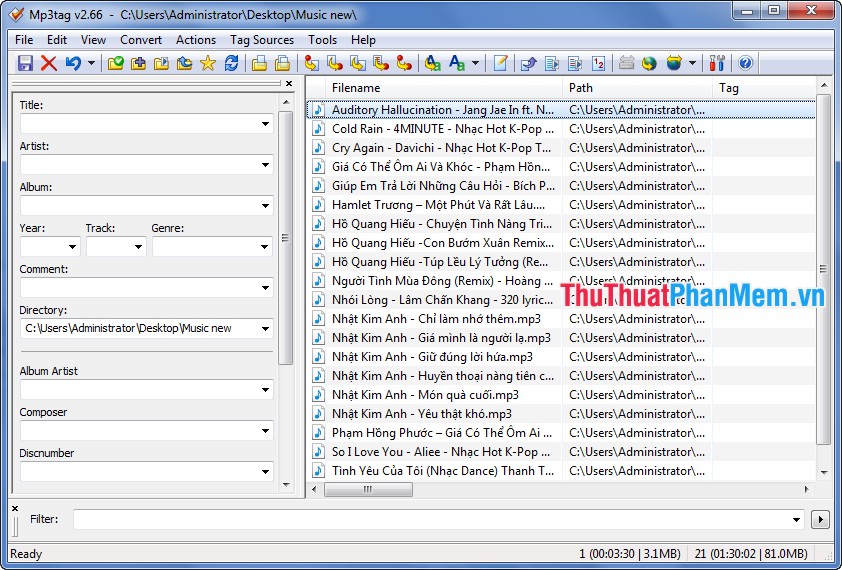
Task: Open the Filter history dropdown arrow
Action: pos(796,520)
